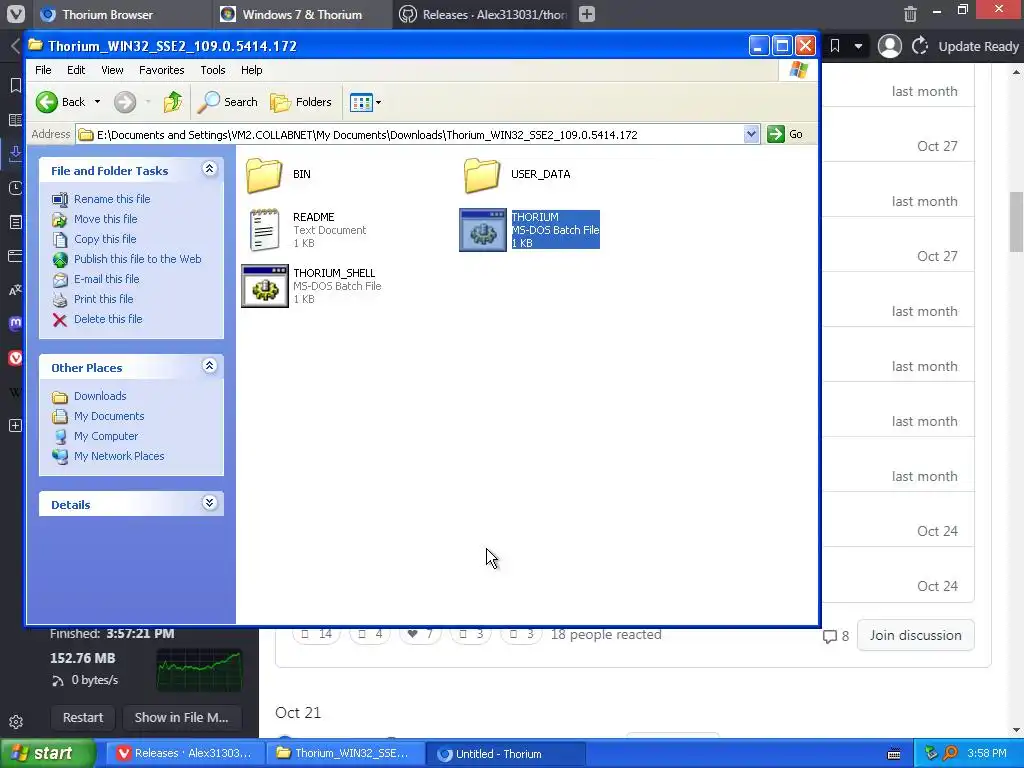Screen dimensions: 1024x768
Task: Toggle the Folders pane button
Action: pyautogui.click(x=301, y=102)
